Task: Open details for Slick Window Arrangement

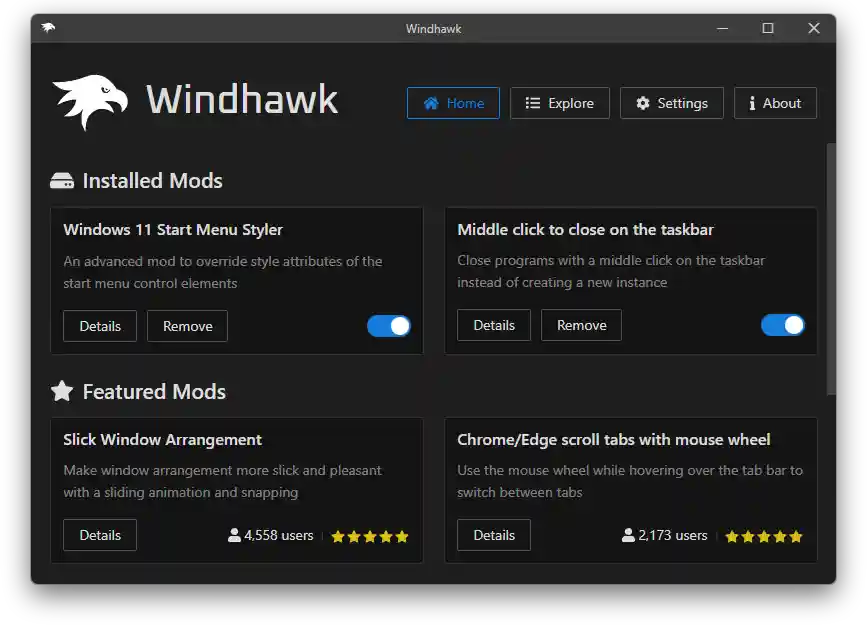Action: pos(99,535)
